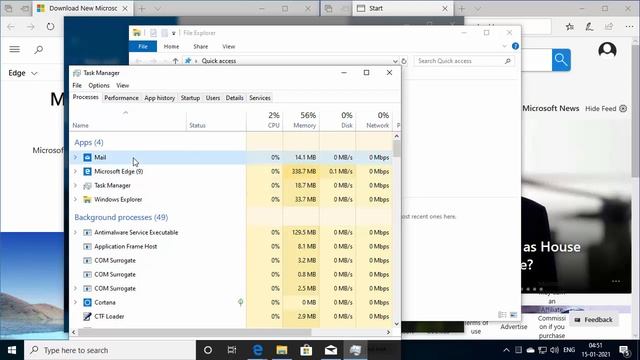
Task: Click the ENG language indicator
Action: (569, 350)
